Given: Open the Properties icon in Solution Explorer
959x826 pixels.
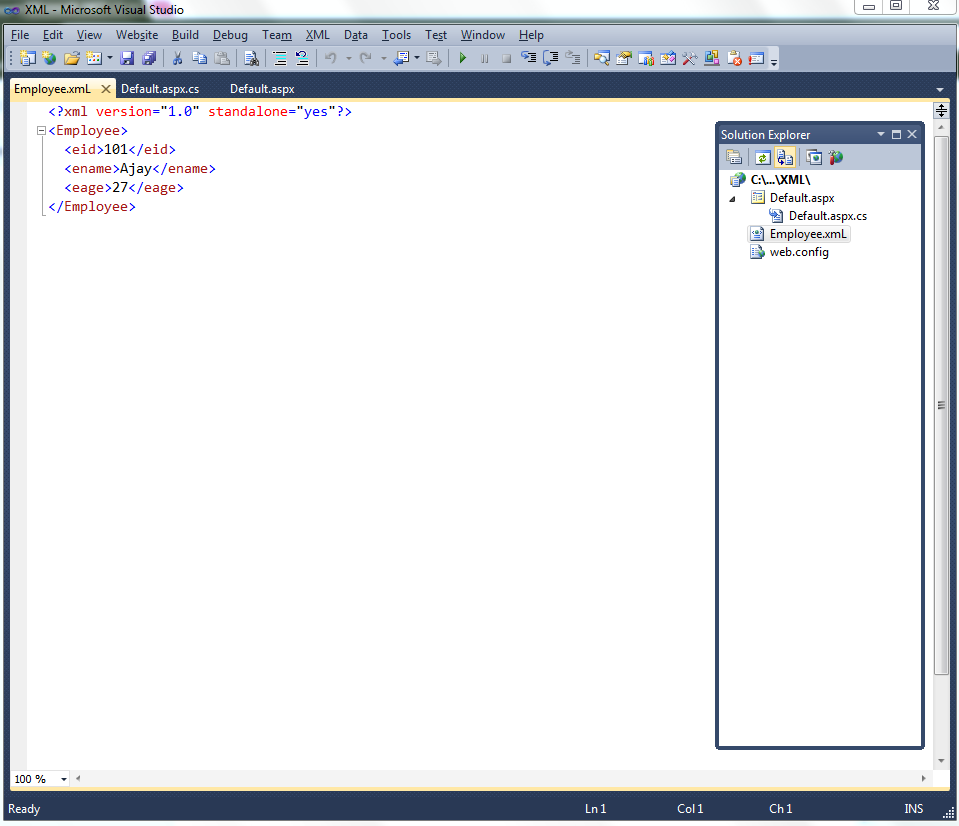Looking at the screenshot, I should tap(734, 157).
